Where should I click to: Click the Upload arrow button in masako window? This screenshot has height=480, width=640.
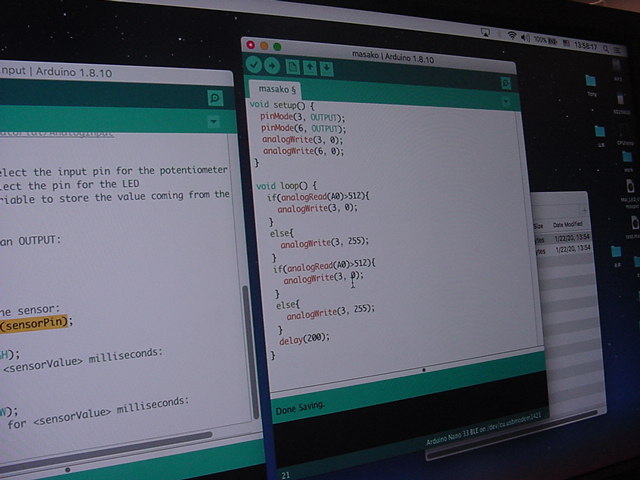click(x=271, y=66)
